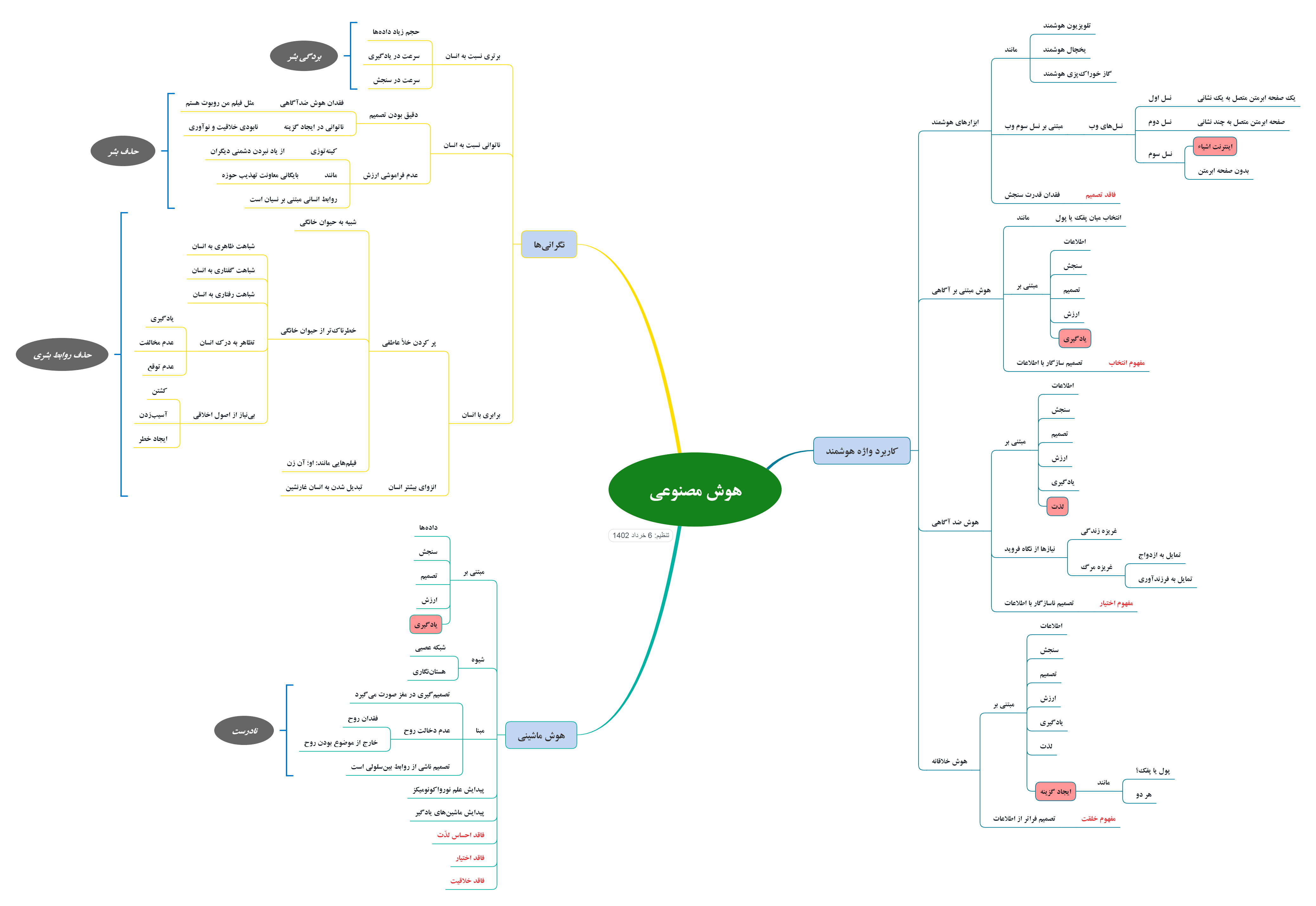Click the date label "تنظیم: 6 خرداد 1402"
The height and width of the screenshot is (906, 1316).
640,535
